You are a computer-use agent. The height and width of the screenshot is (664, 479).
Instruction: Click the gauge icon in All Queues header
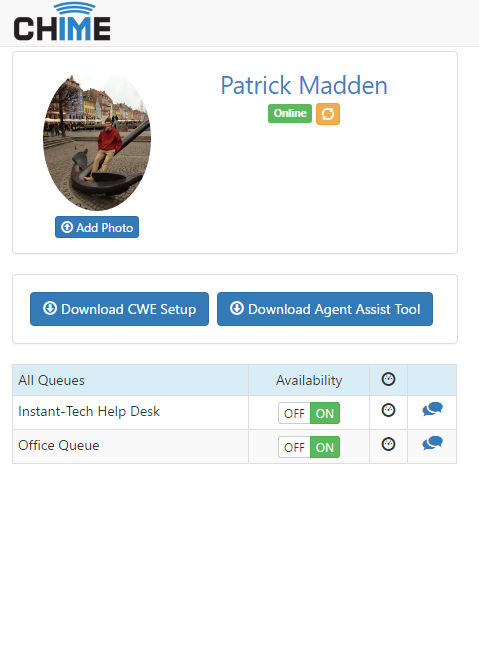tap(388, 379)
